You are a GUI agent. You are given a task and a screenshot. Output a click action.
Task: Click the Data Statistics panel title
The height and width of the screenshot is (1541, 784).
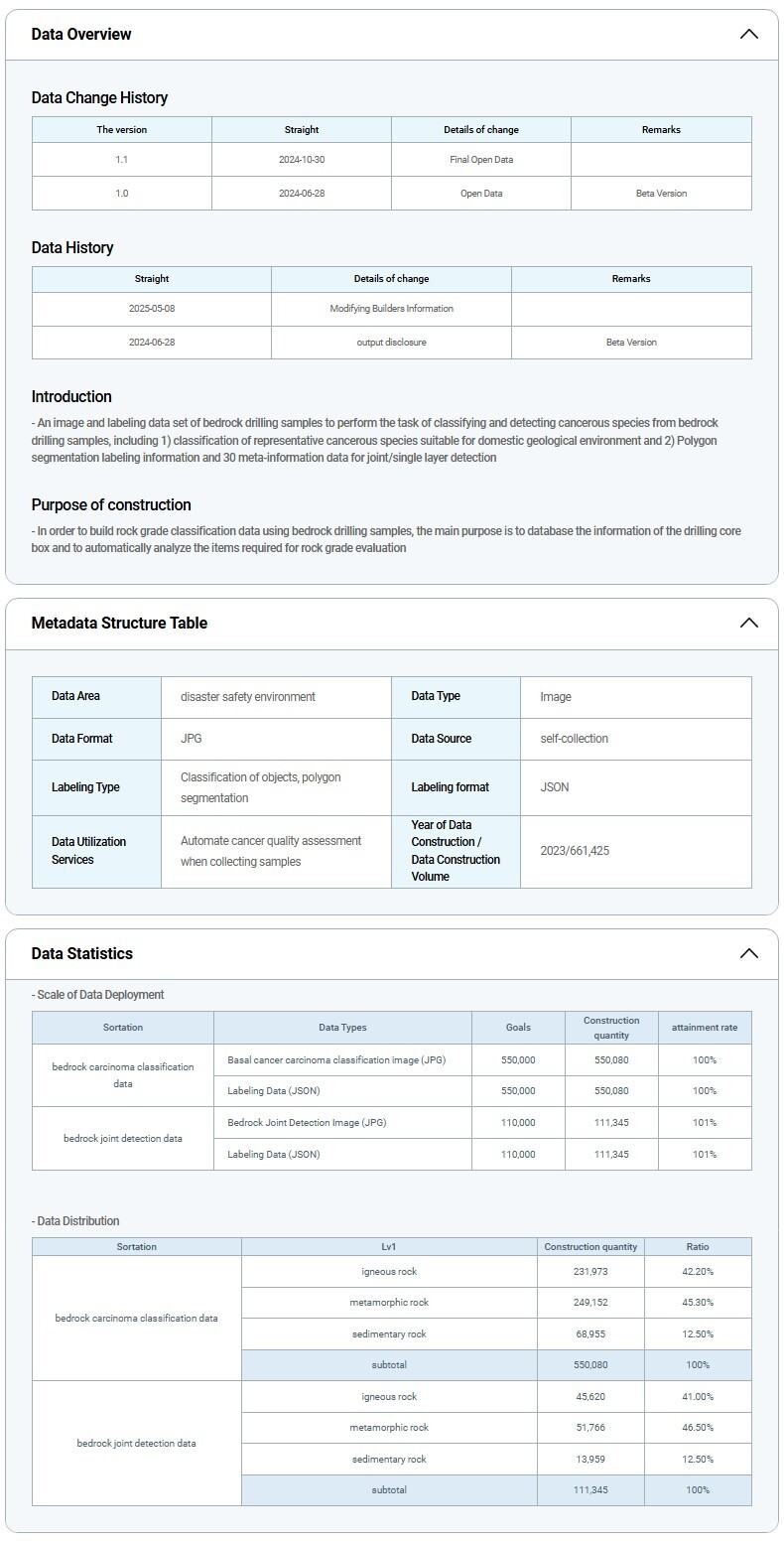(81, 953)
